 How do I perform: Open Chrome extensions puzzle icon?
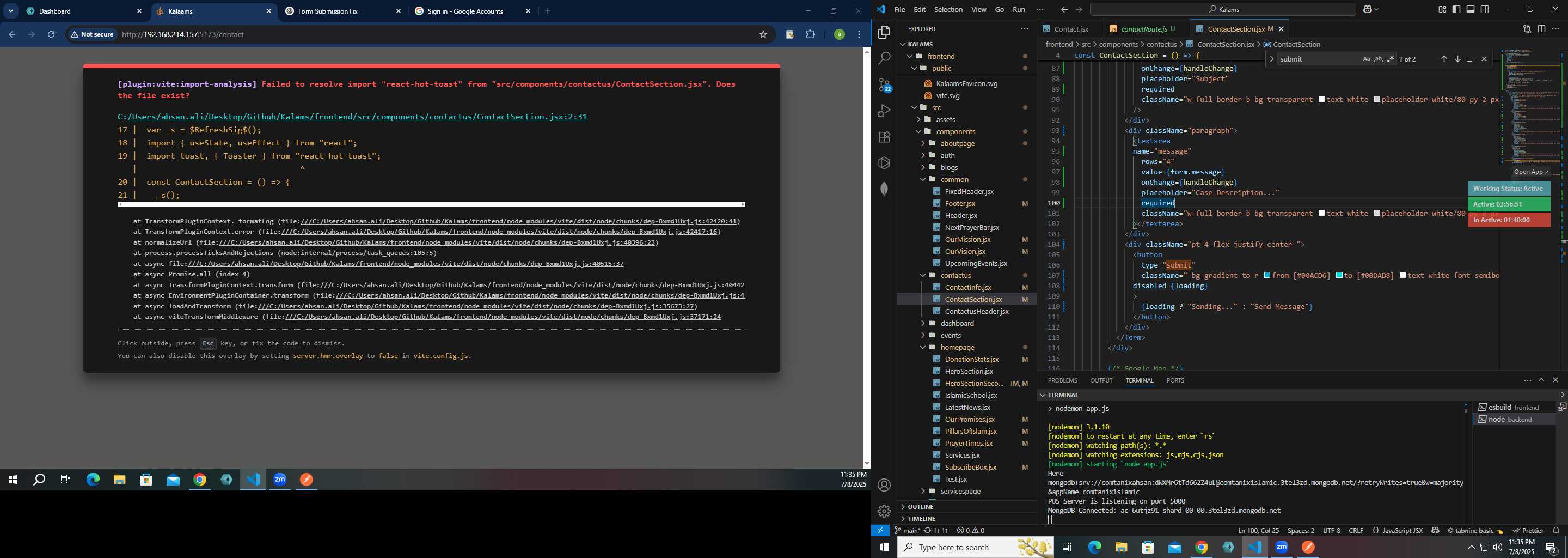click(810, 35)
